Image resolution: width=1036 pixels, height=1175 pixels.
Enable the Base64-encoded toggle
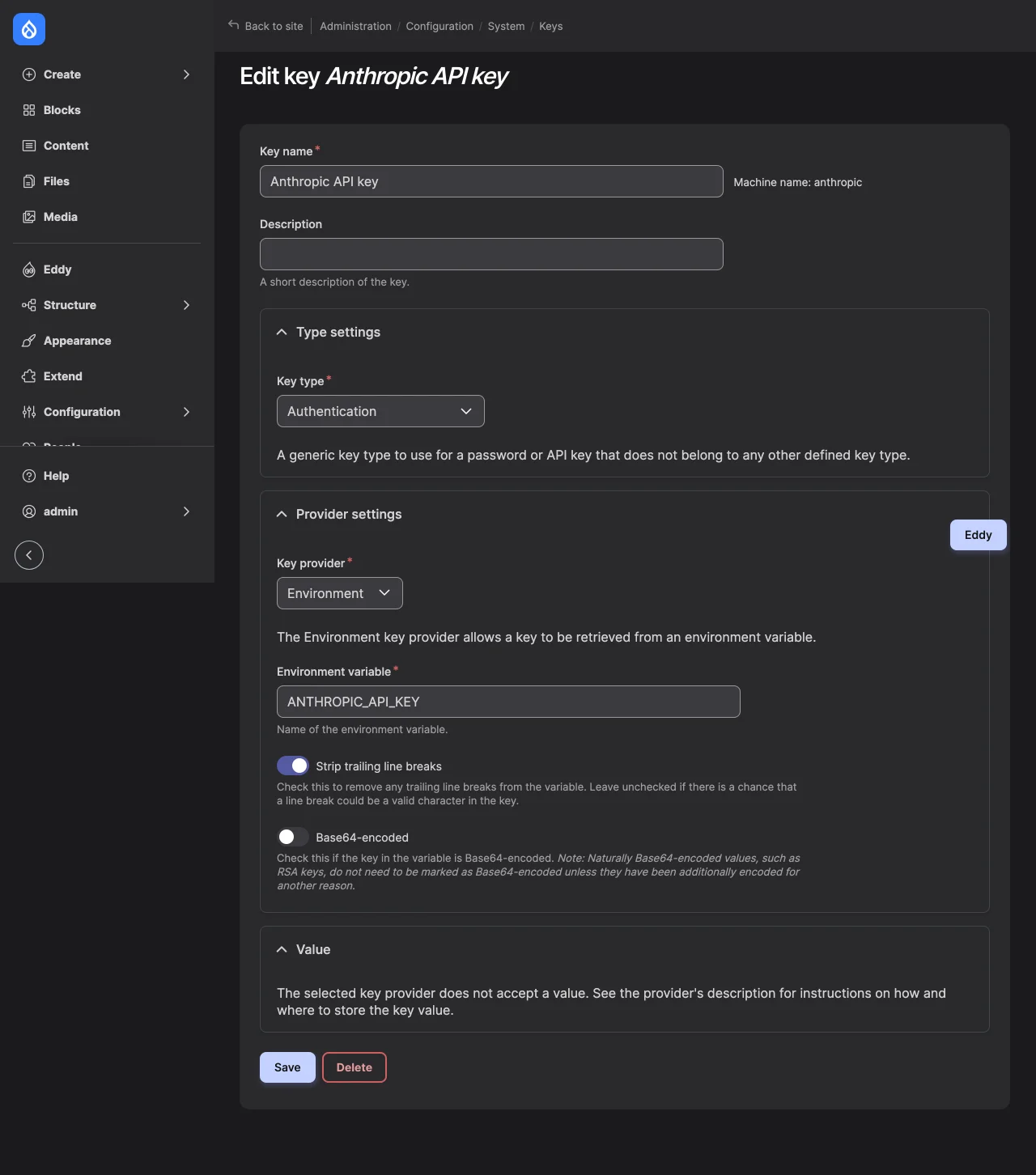293,837
